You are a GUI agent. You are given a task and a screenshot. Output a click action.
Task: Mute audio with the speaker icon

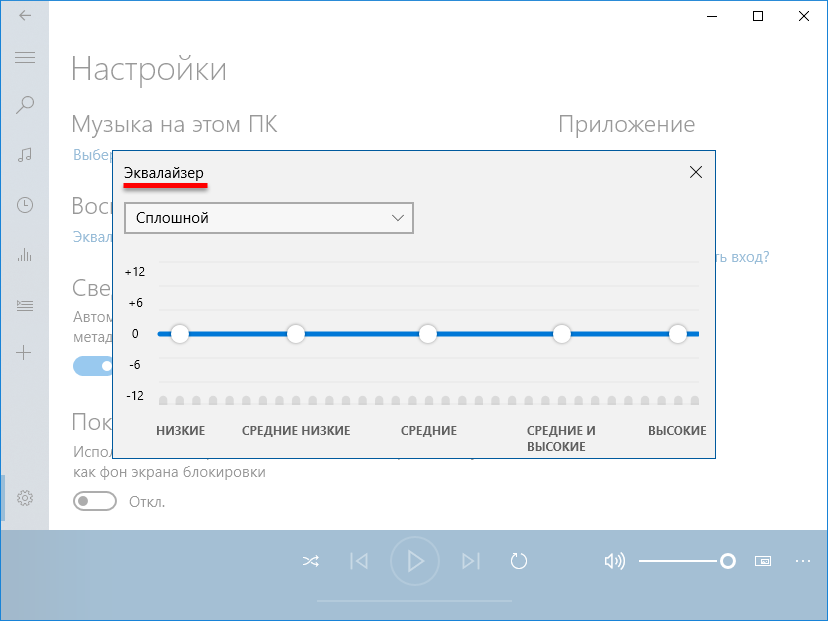pyautogui.click(x=615, y=561)
